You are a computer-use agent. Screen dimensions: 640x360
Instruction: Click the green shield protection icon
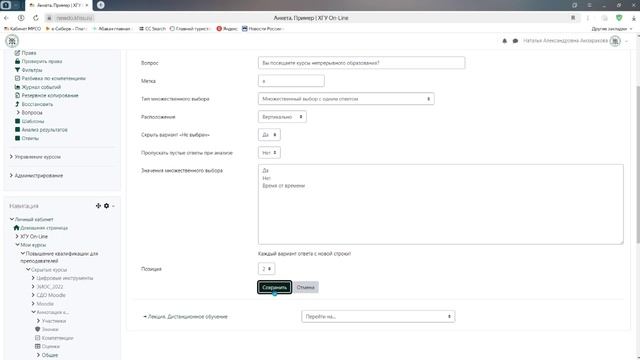(x=619, y=18)
